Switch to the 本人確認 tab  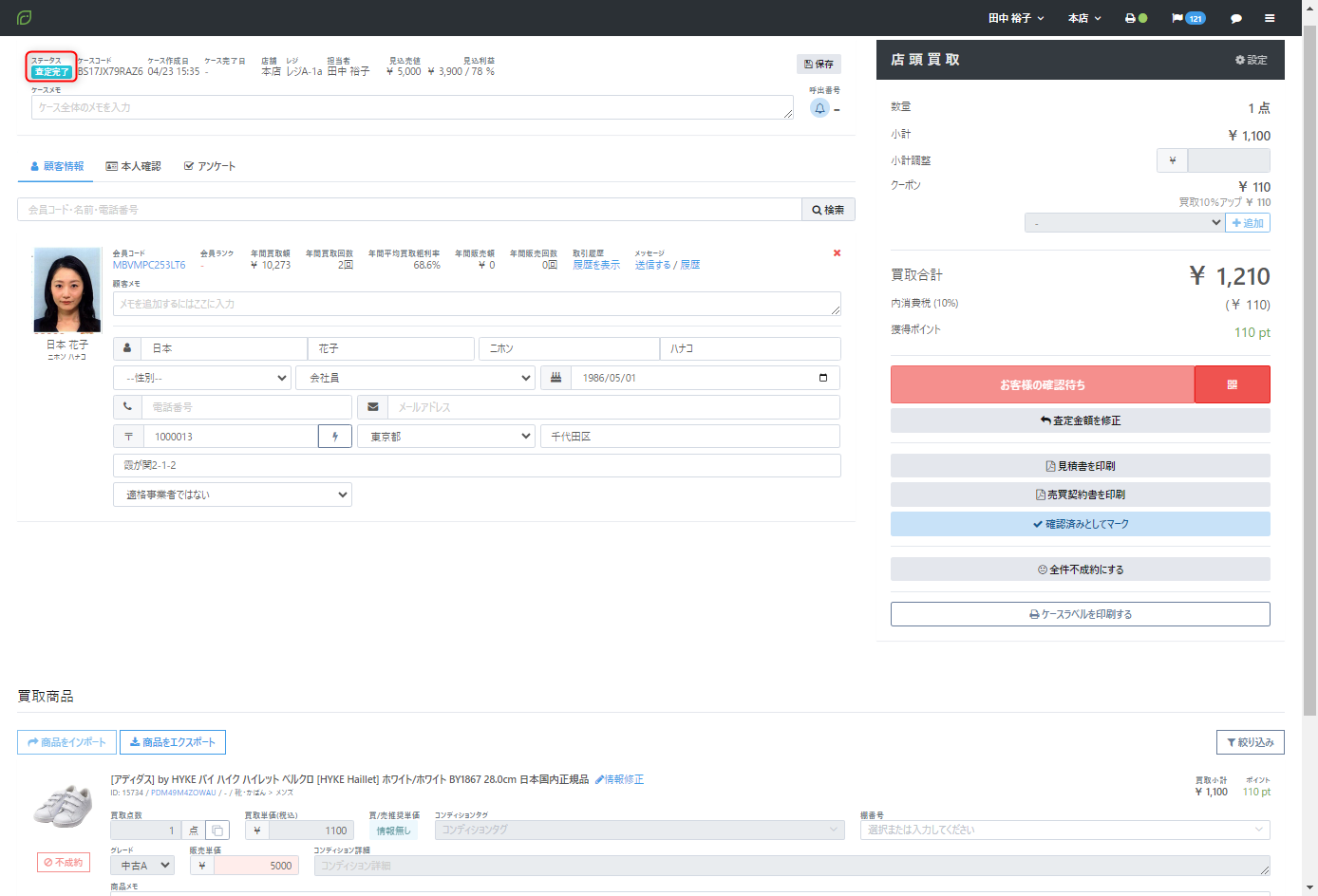click(134, 166)
